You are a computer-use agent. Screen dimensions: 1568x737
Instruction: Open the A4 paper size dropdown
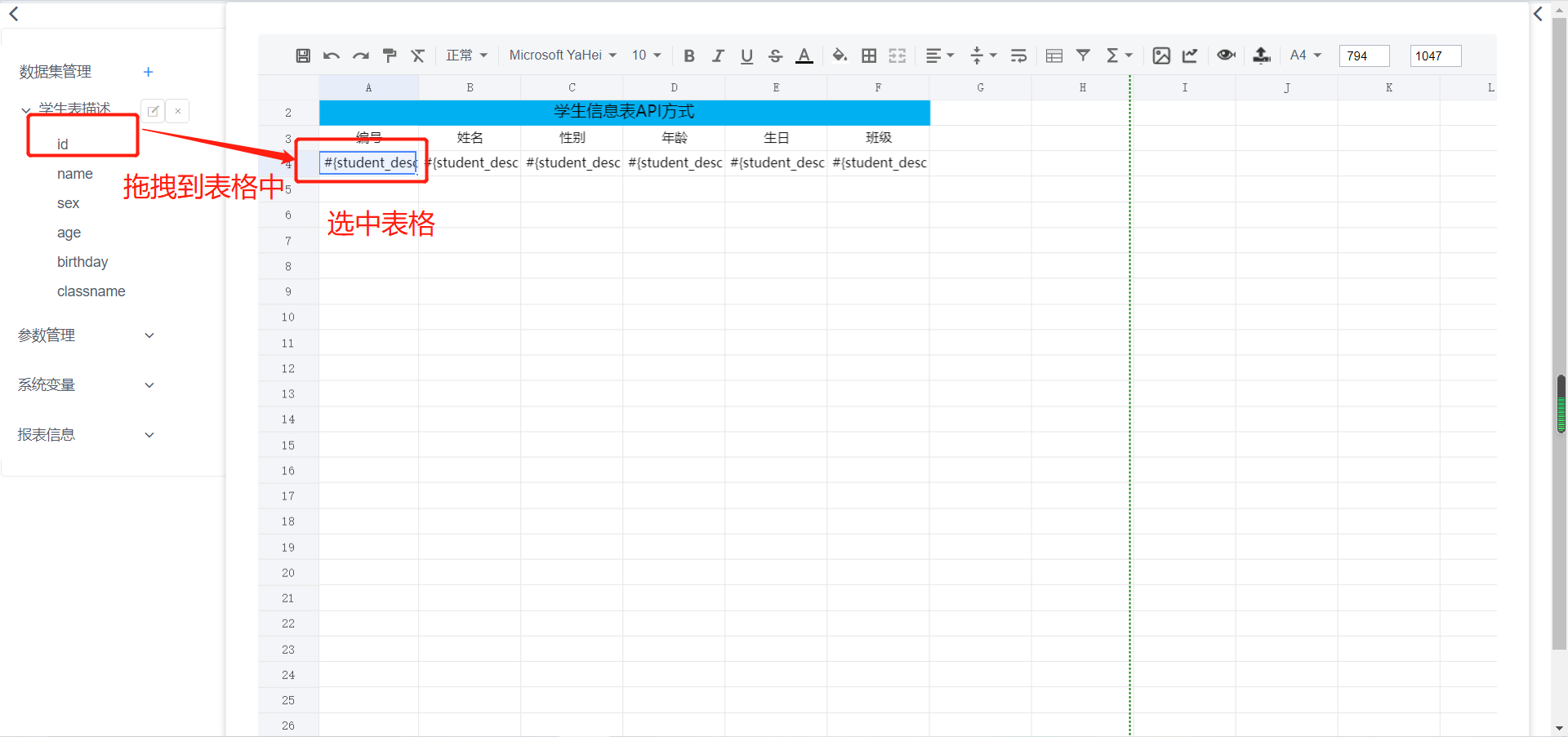1305,55
